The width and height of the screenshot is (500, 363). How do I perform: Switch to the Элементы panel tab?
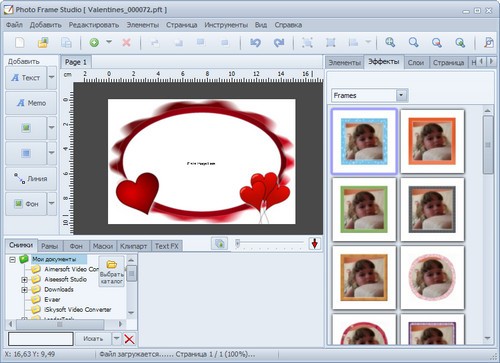coord(344,63)
